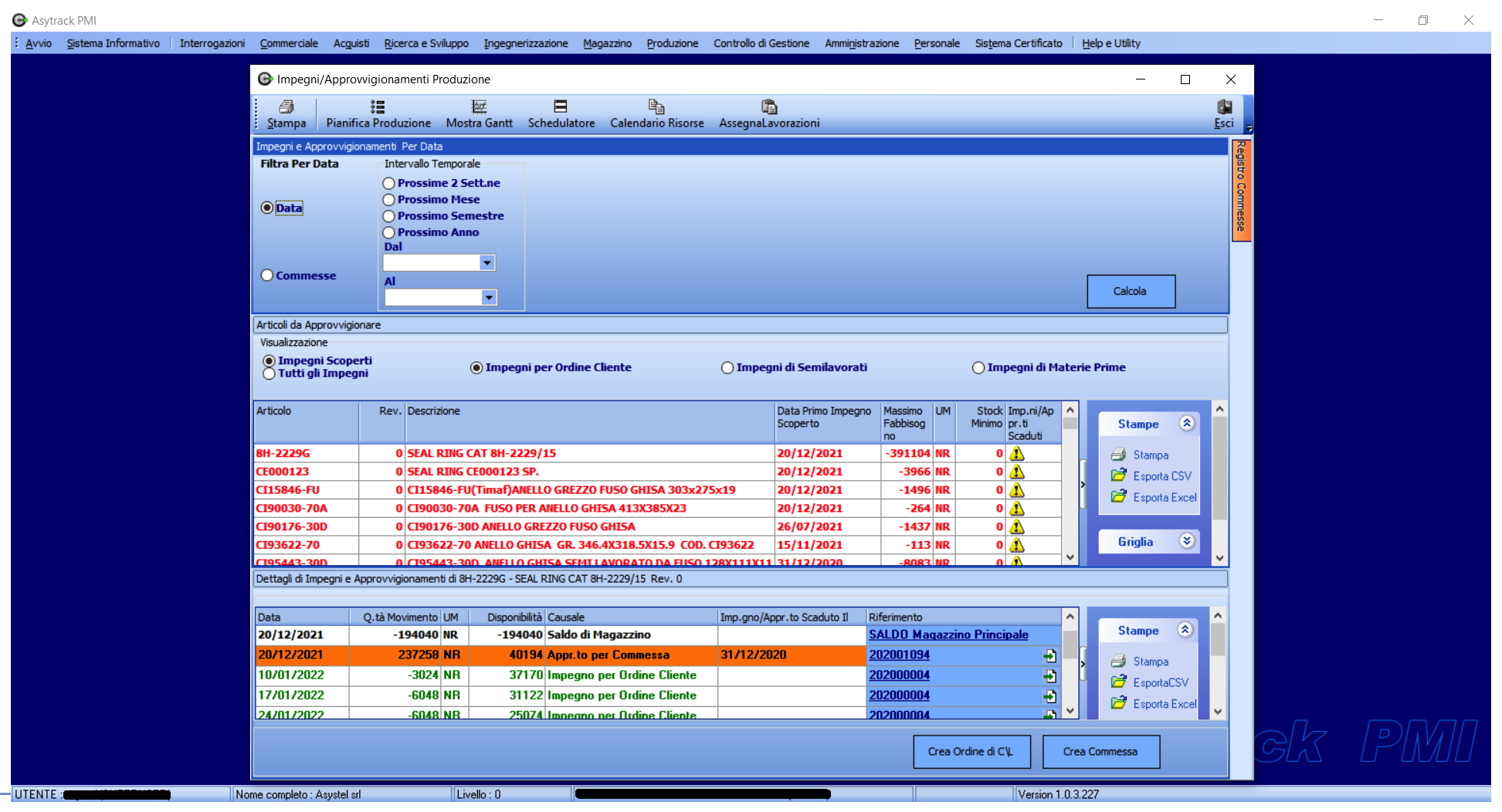This screenshot has width=1502, height=812.
Task: Open the toolbar overflow options arrow
Action: pos(1249,129)
